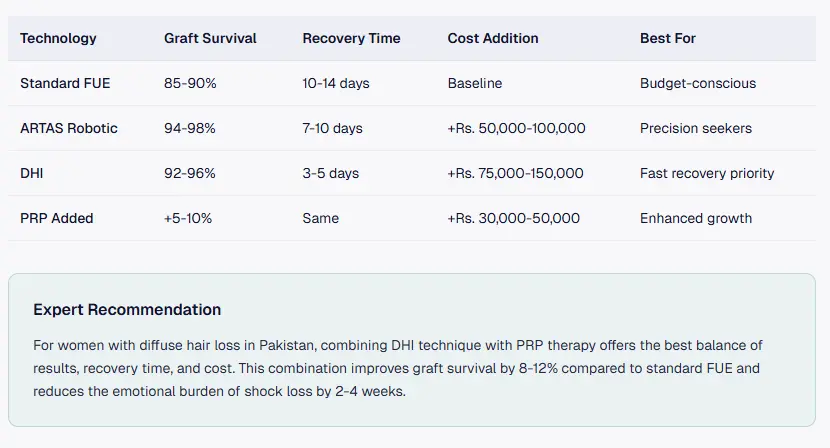Select the +Rs. 30,000-50,000 cost cell
Screen dimensions: 830x448
[512, 218]
